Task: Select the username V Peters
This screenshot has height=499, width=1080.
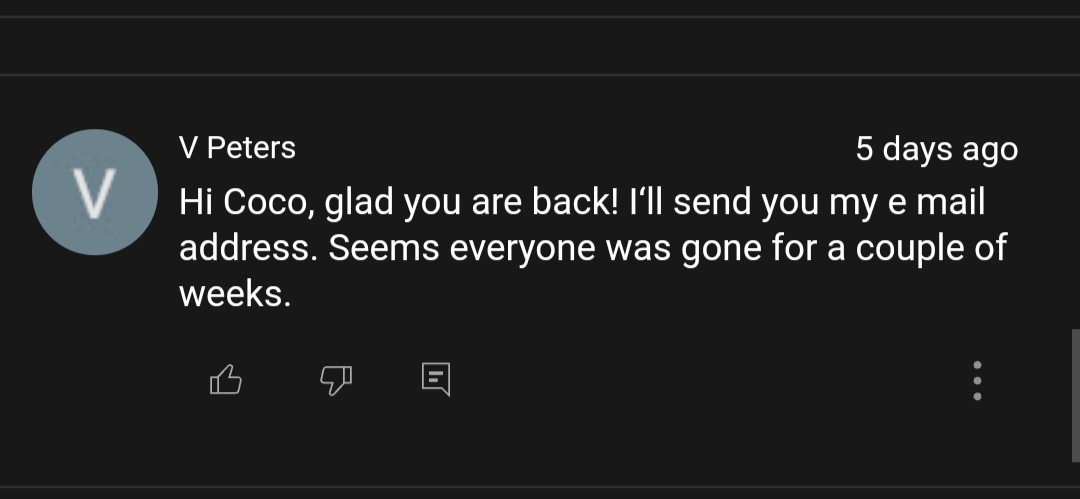Action: coord(237,148)
